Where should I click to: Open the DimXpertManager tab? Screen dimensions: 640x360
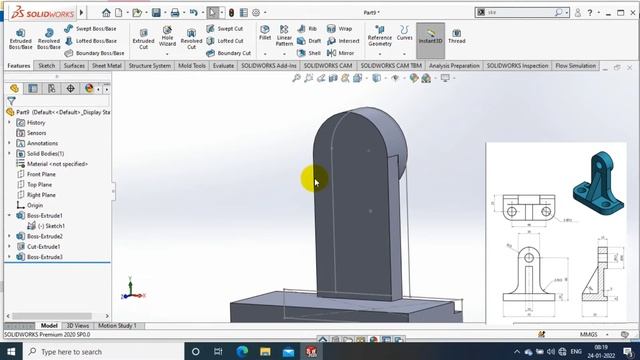click(x=71, y=88)
